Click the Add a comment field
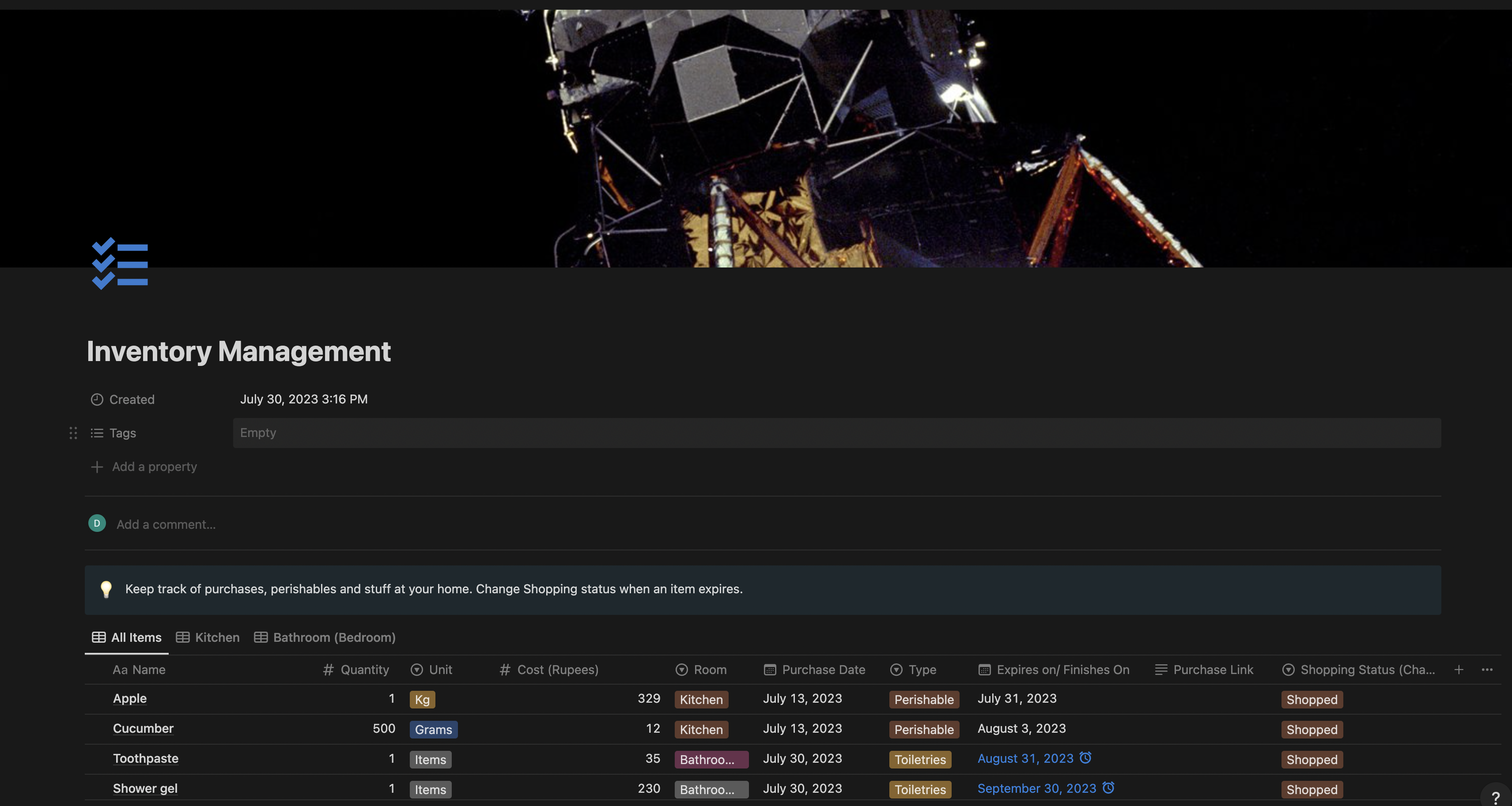1512x806 pixels. tap(166, 524)
